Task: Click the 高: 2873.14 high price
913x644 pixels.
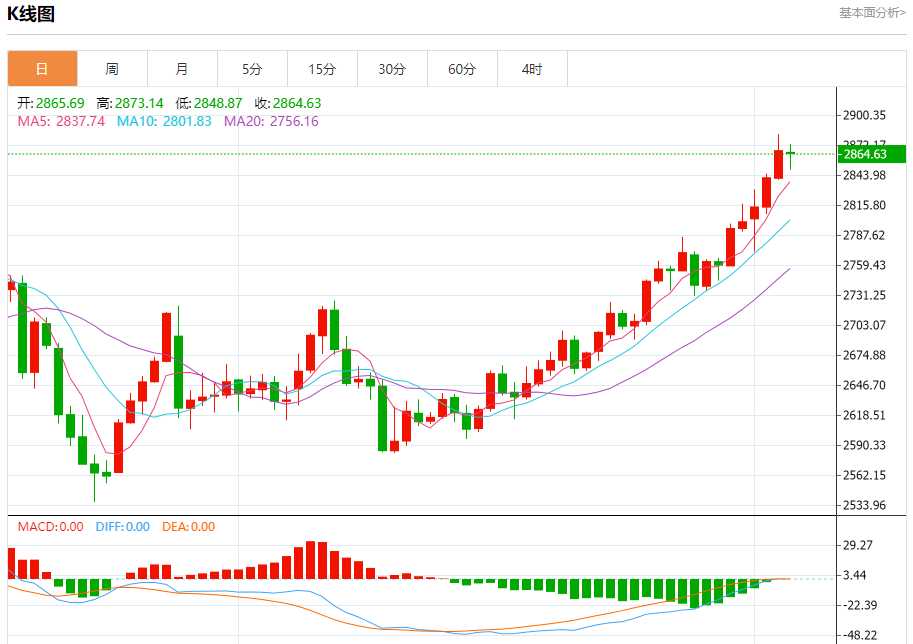Action: (x=130, y=103)
